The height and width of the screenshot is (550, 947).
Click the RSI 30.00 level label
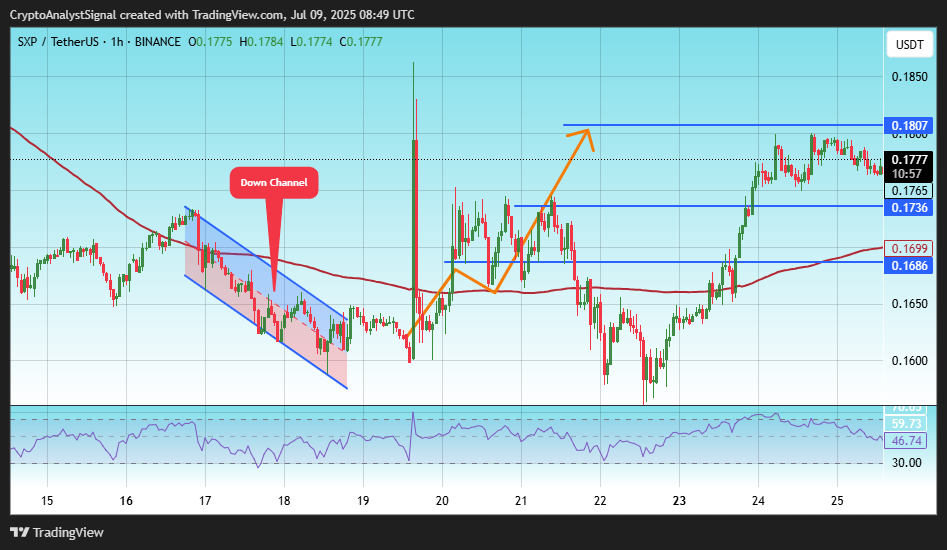(907, 463)
